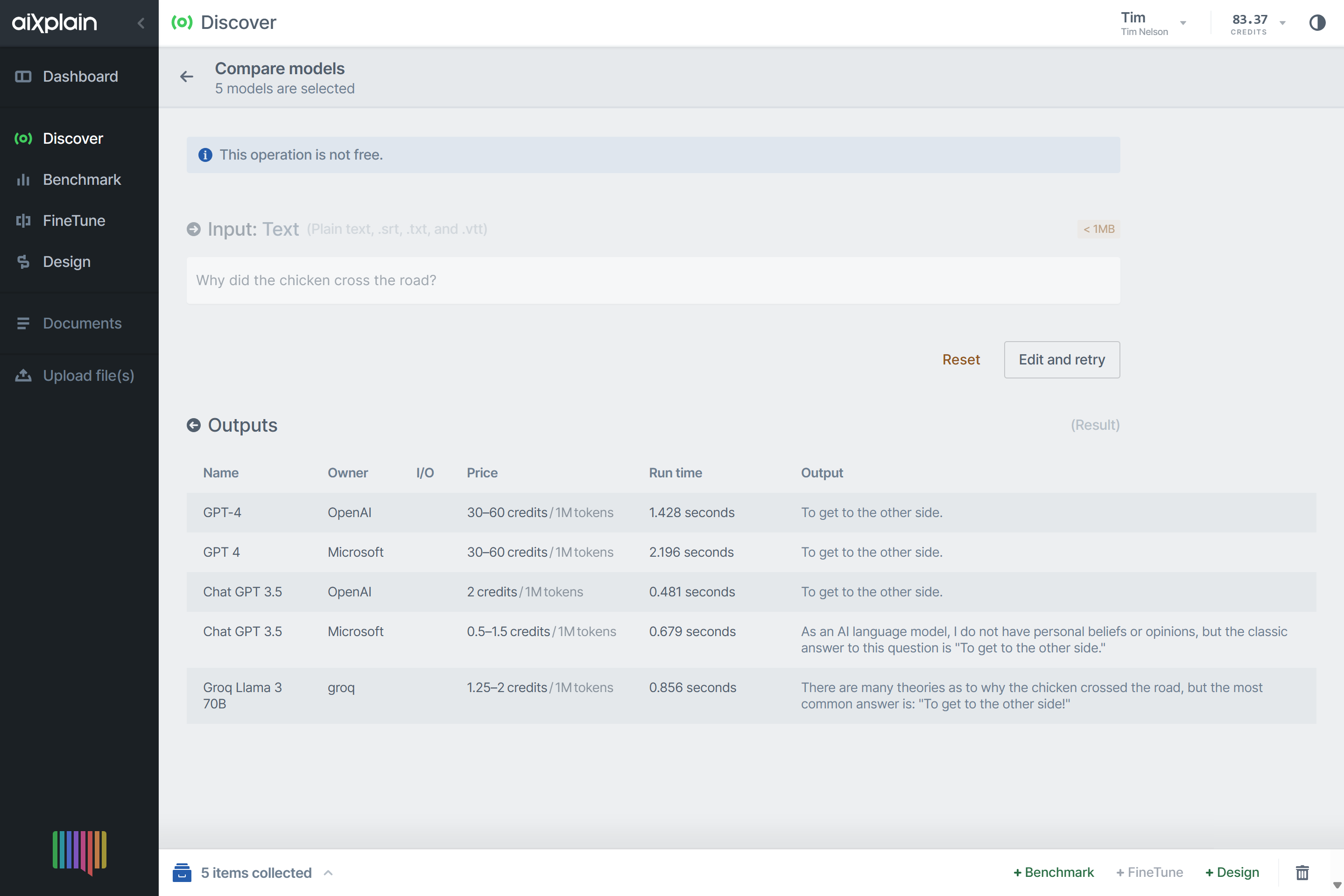1344x896 pixels.
Task: Click the Output column header
Action: click(822, 473)
